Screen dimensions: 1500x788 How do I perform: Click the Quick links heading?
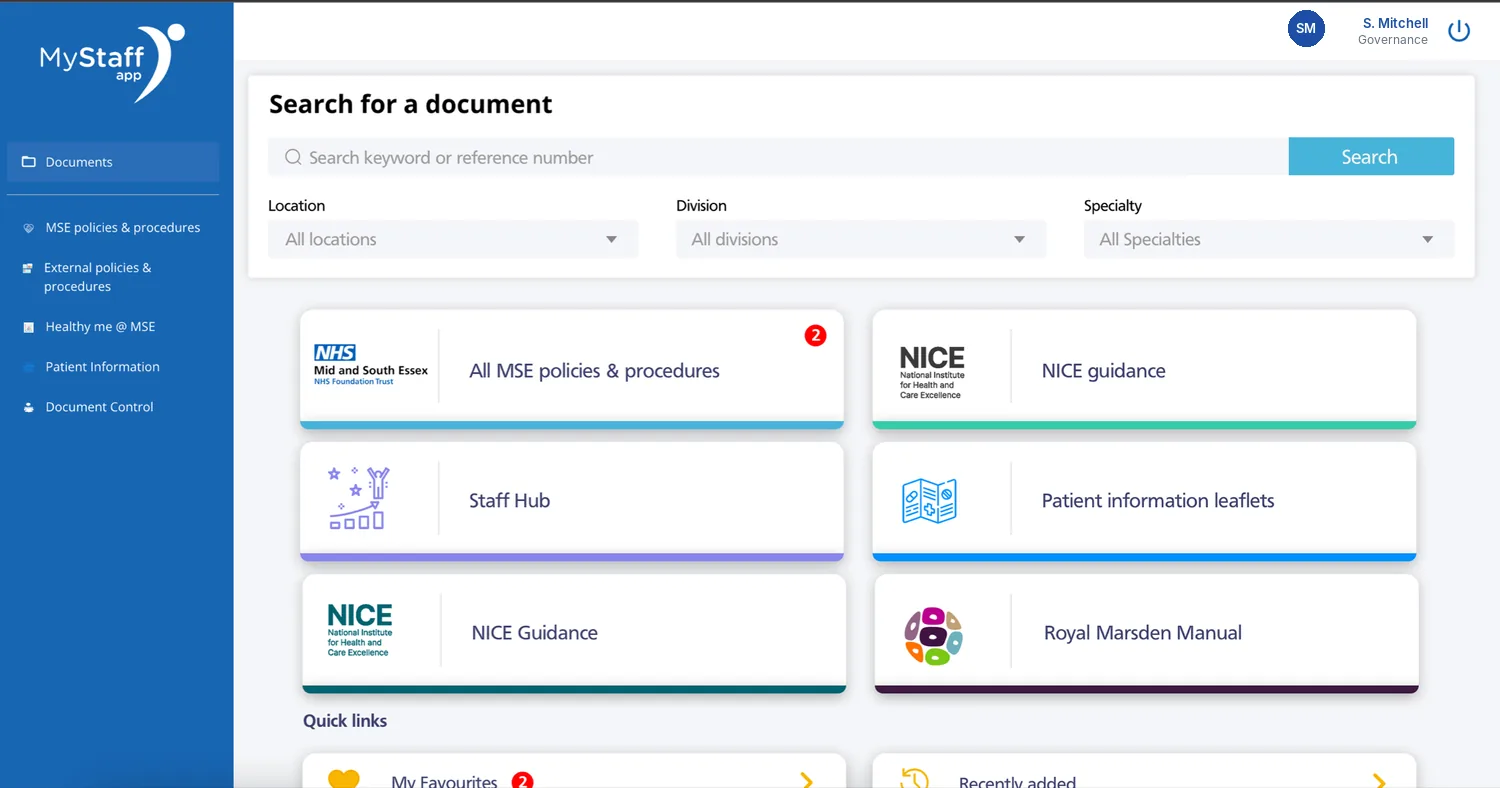tap(345, 721)
